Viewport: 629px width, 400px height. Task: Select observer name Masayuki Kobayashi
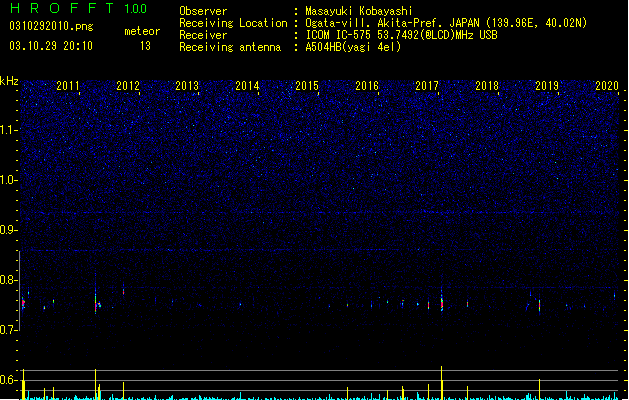(x=359, y=11)
